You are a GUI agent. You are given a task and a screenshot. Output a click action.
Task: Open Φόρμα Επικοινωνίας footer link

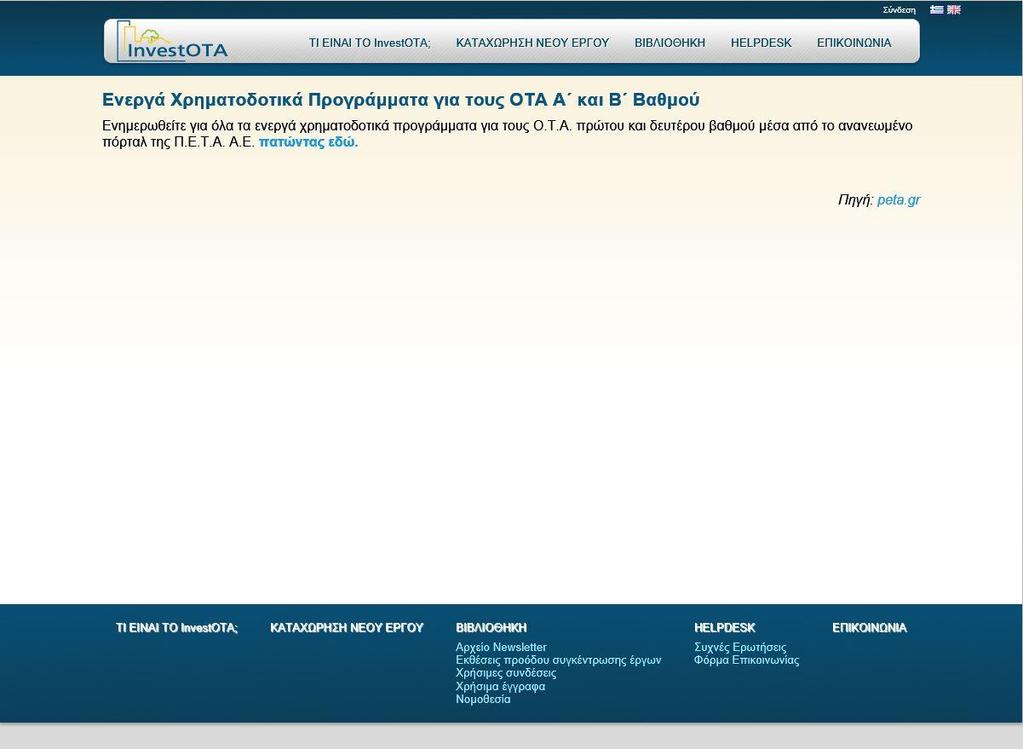746,660
